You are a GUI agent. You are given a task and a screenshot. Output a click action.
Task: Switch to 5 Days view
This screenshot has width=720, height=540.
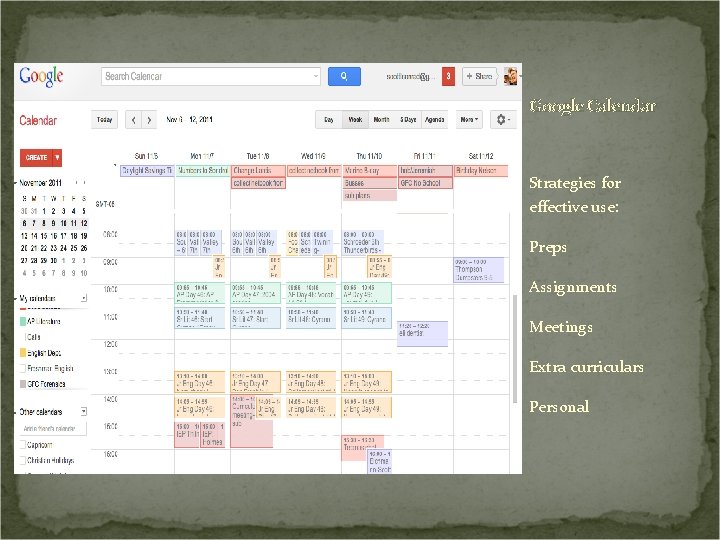tap(408, 120)
